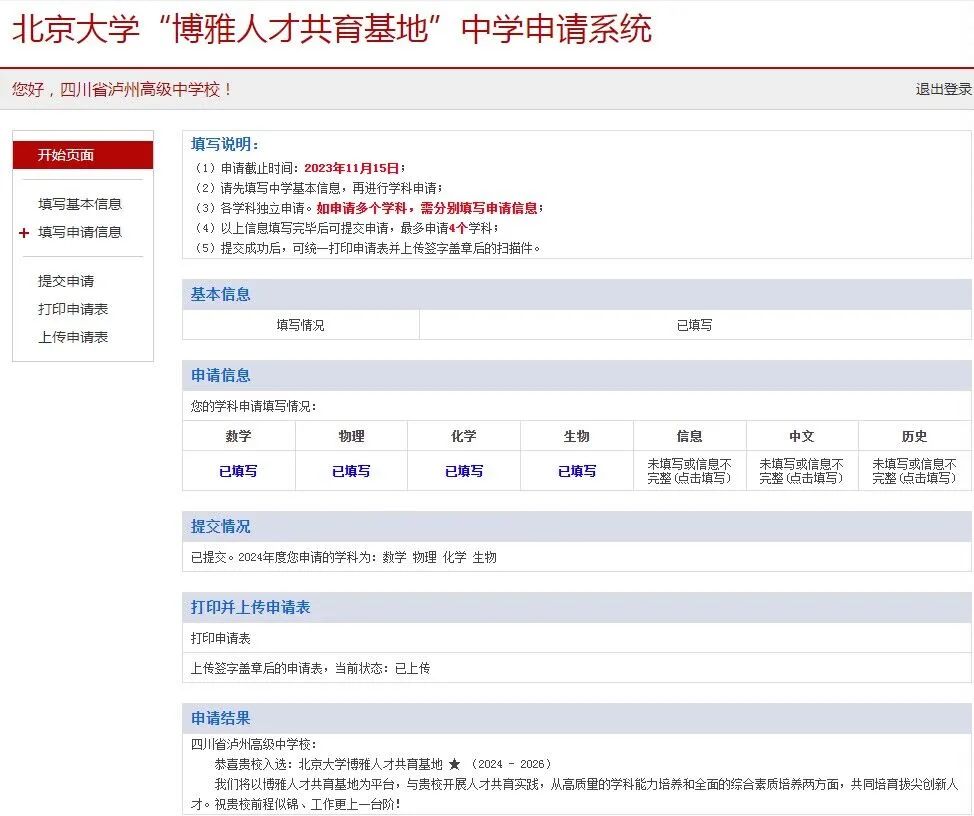Choose 打印申请表 in the left sidebar
Screen dimensions: 974x816
click(x=73, y=310)
